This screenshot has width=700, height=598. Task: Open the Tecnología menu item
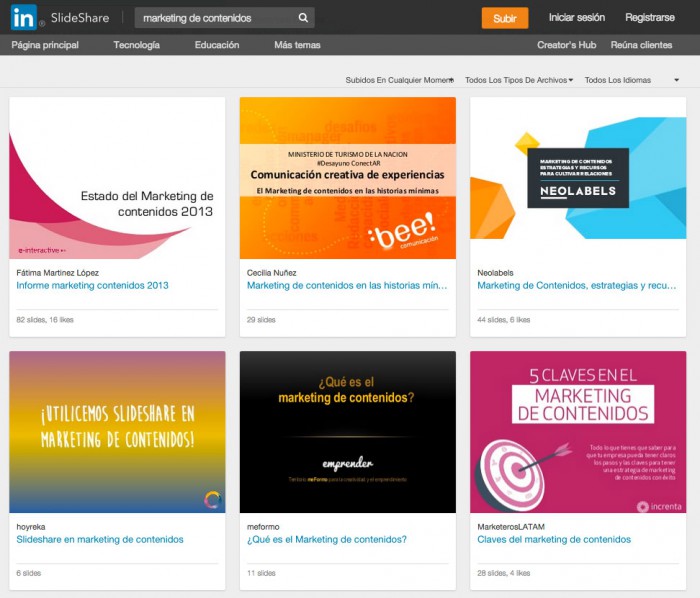click(x=137, y=45)
